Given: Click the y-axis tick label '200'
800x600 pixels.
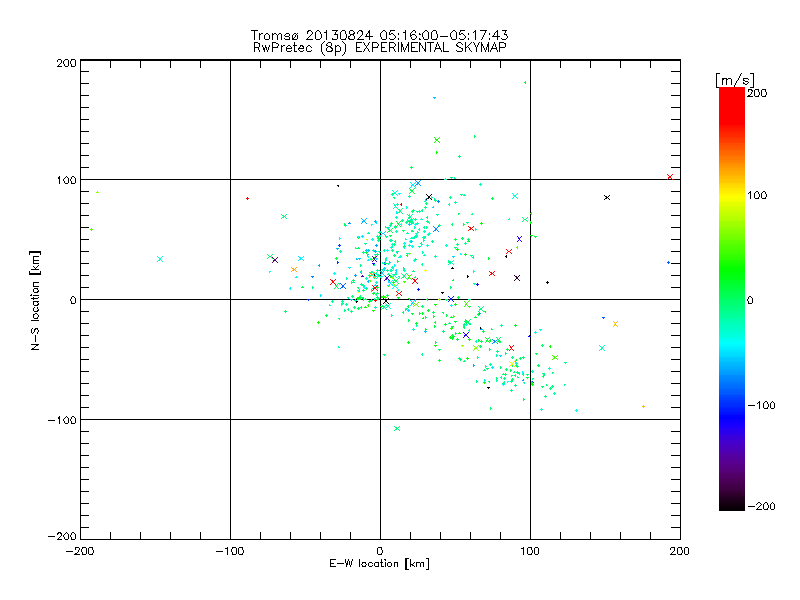Looking at the screenshot, I should click(66, 64).
